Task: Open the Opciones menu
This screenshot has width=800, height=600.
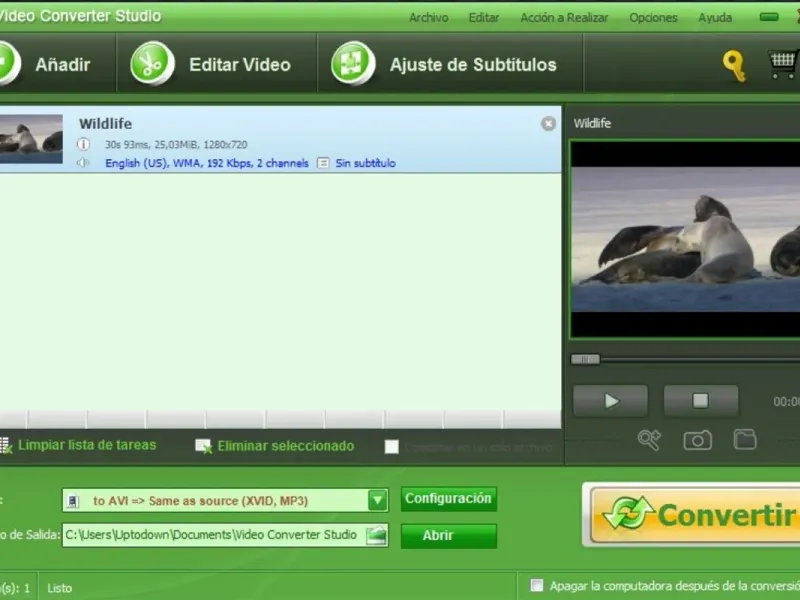Action: click(653, 18)
